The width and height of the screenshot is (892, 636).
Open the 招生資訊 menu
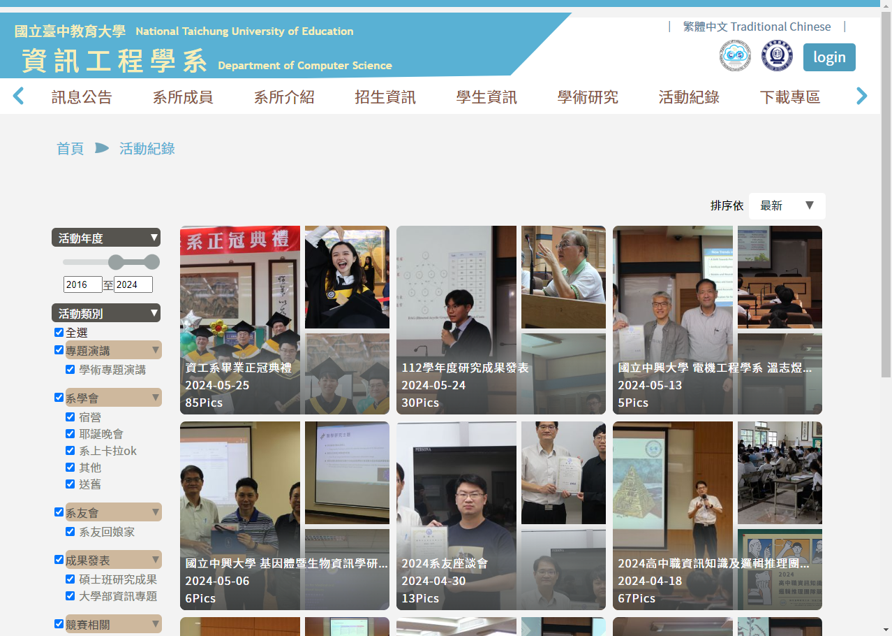point(385,97)
